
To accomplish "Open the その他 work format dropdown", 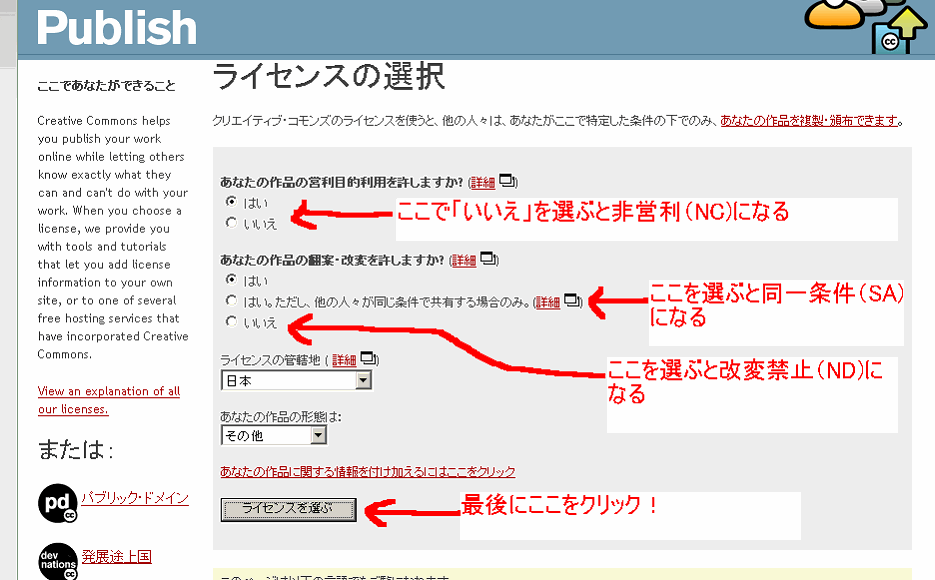I will (x=274, y=435).
